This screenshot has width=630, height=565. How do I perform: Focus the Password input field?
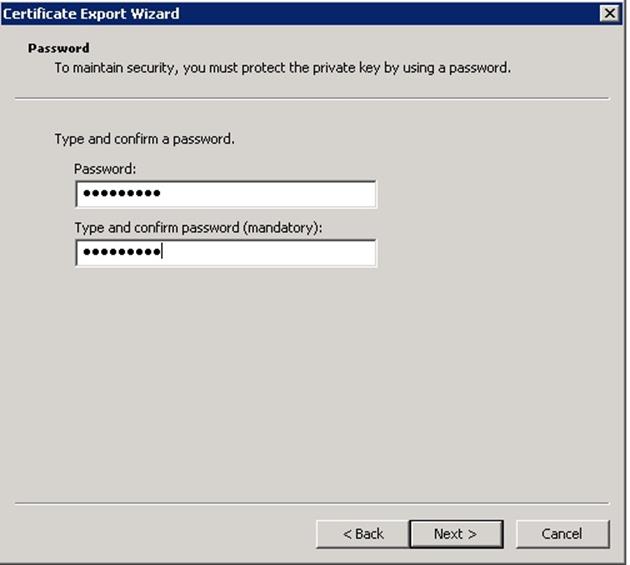click(225, 194)
